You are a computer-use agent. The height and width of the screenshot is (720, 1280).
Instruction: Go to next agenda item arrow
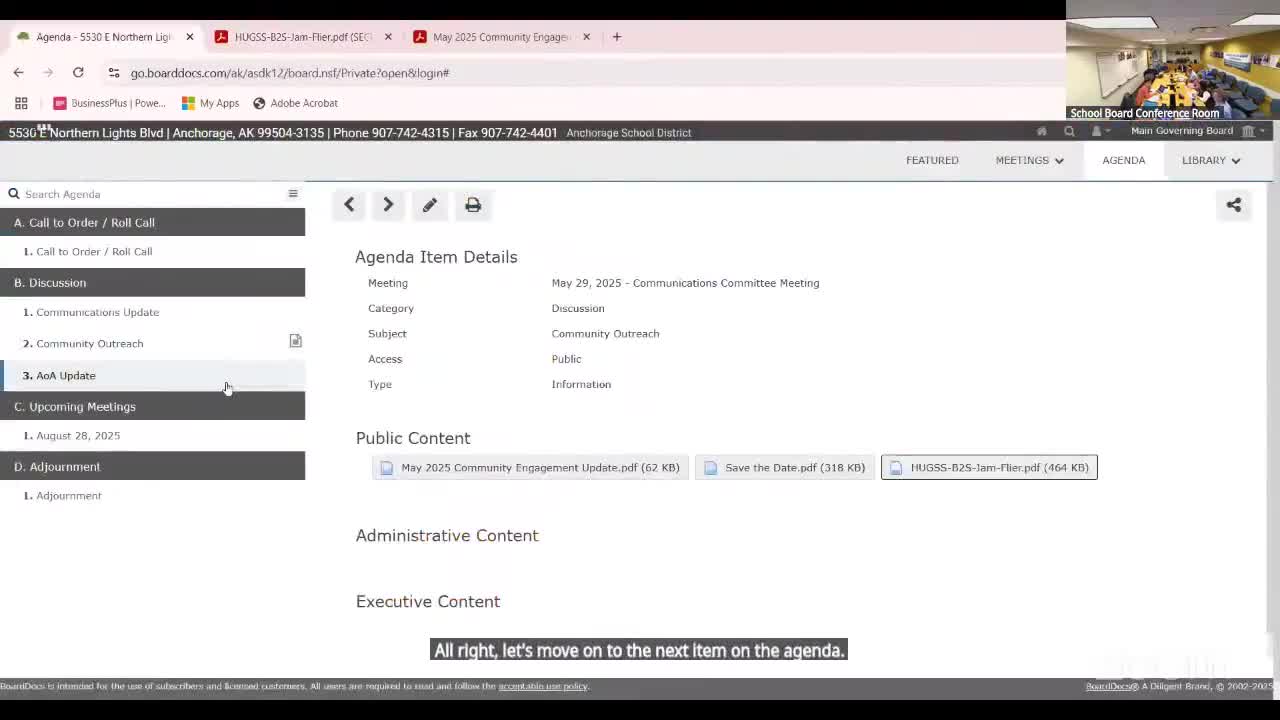[388, 205]
